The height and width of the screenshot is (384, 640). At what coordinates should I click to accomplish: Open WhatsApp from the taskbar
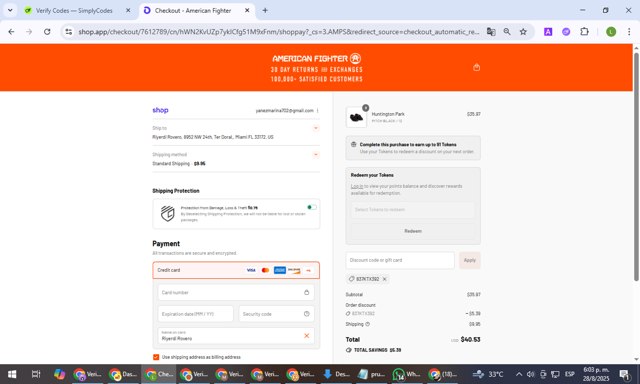pos(407,374)
